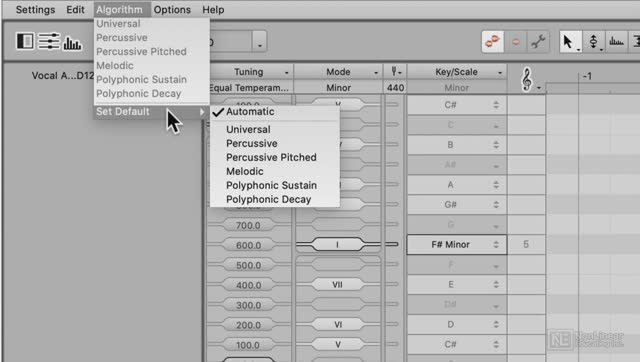Open the tuning fork reference pitch menu

[x=395, y=72]
